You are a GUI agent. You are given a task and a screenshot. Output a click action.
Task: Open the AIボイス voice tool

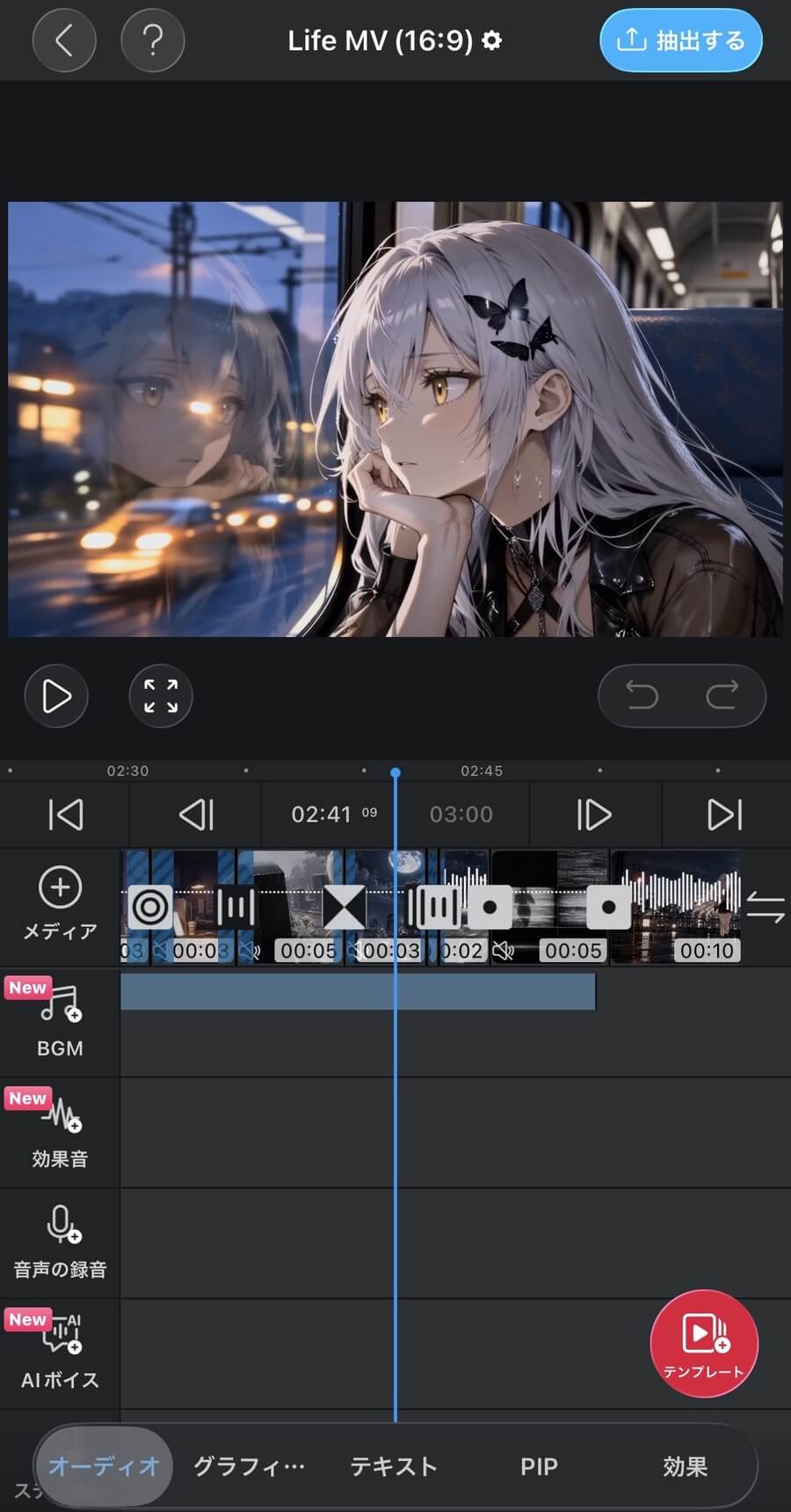pos(60,1351)
